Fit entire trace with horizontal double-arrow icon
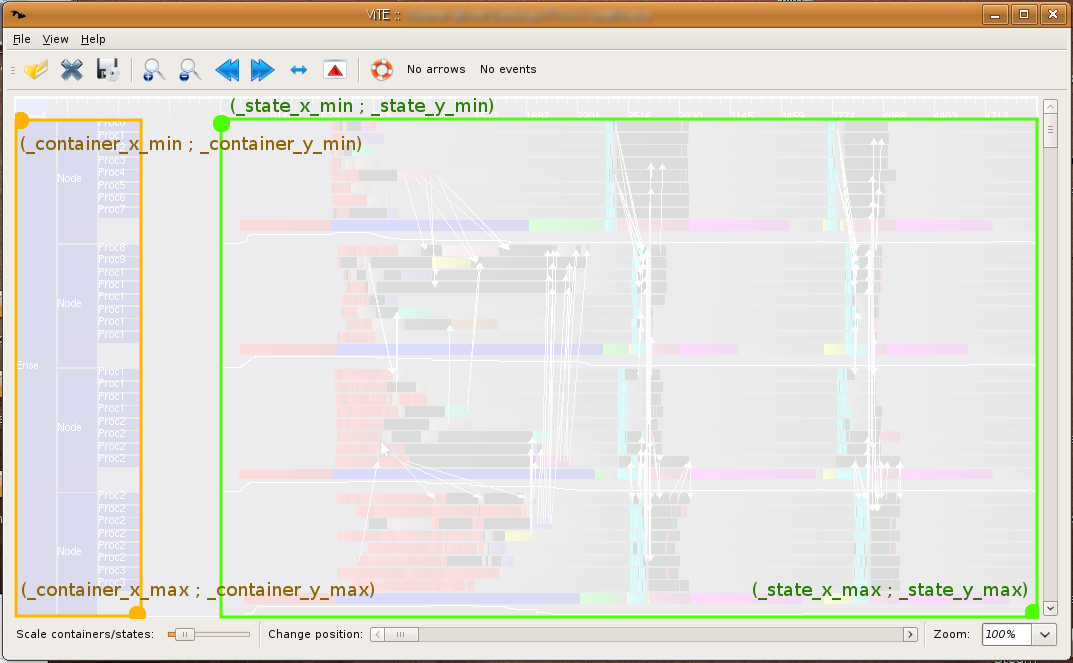Viewport: 1073px width, 663px height. click(x=298, y=70)
